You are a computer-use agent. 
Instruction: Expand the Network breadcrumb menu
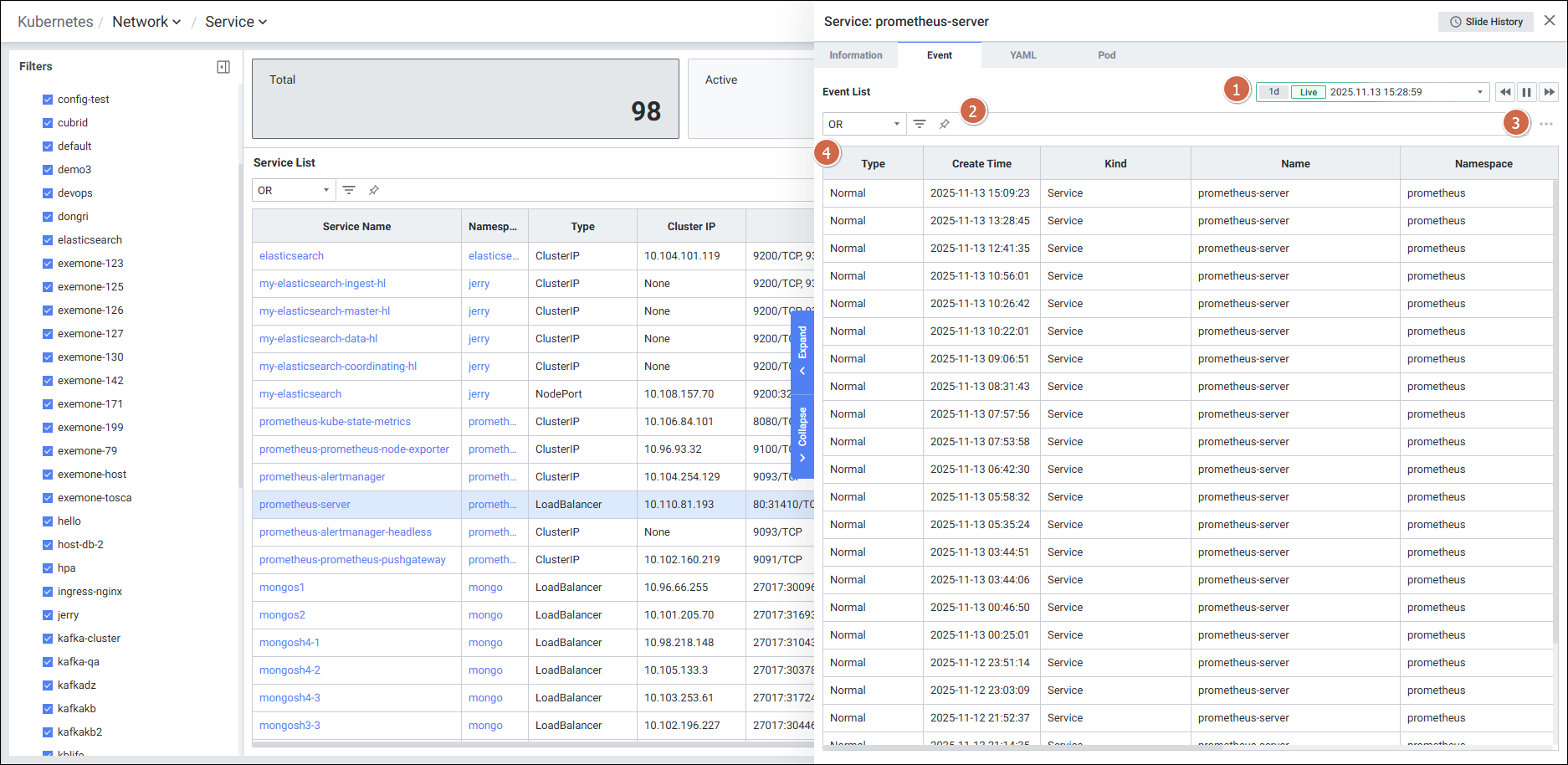click(x=146, y=22)
